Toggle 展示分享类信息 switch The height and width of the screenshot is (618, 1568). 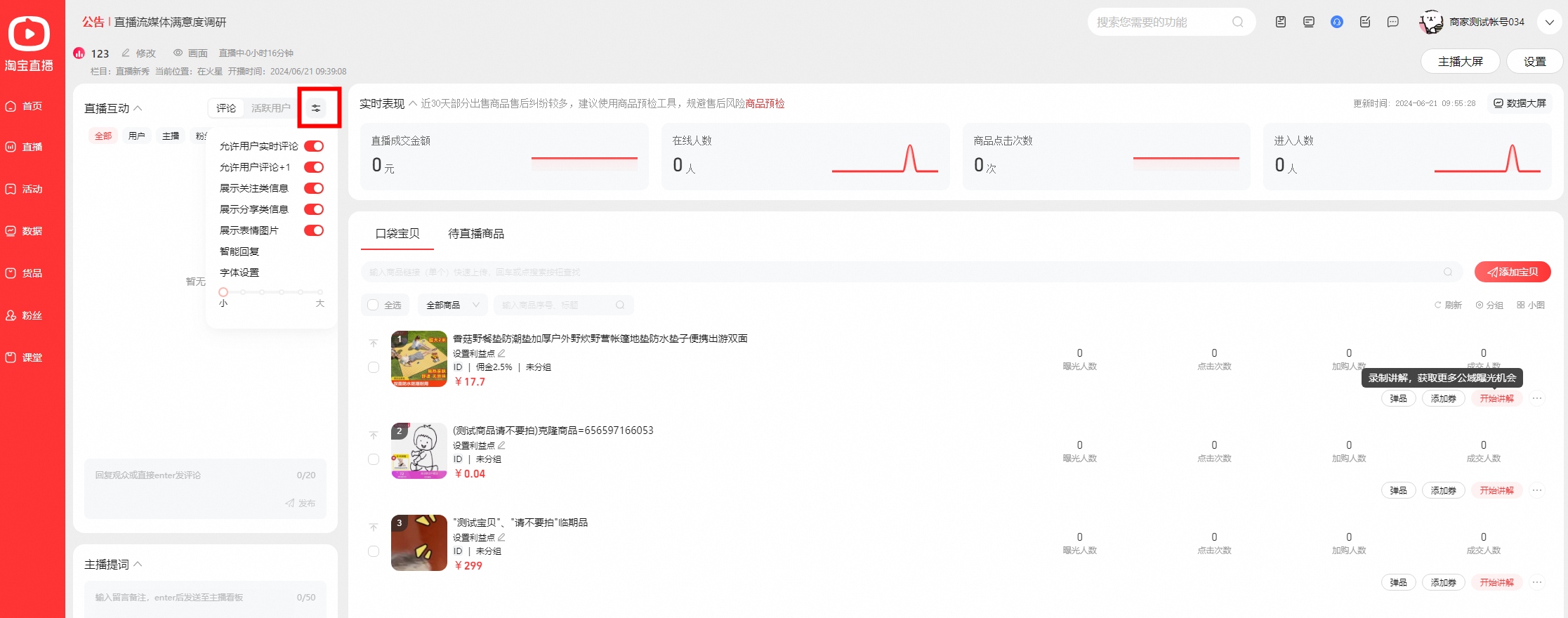tap(314, 209)
